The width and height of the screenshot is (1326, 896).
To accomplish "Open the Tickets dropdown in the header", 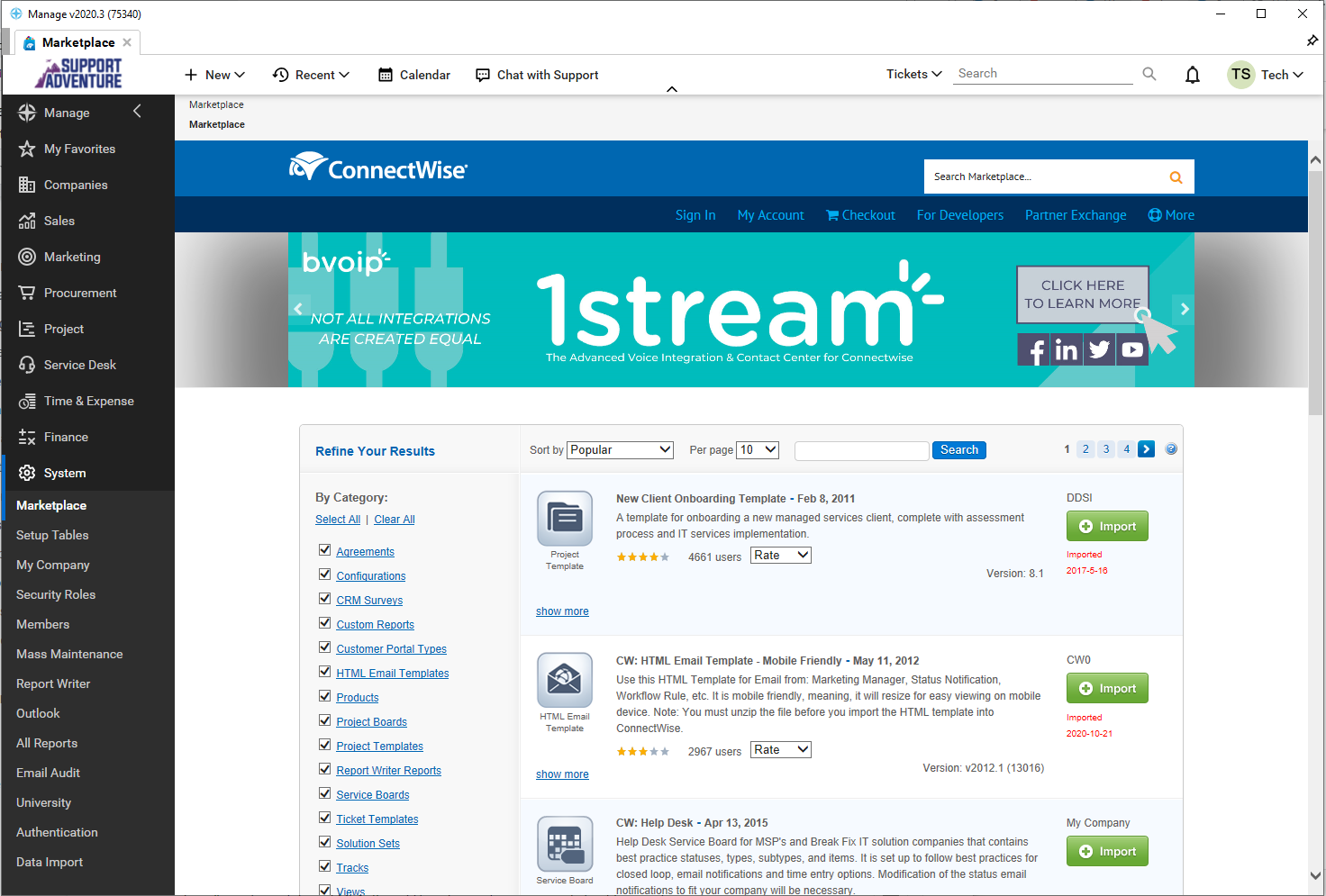I will coord(913,73).
